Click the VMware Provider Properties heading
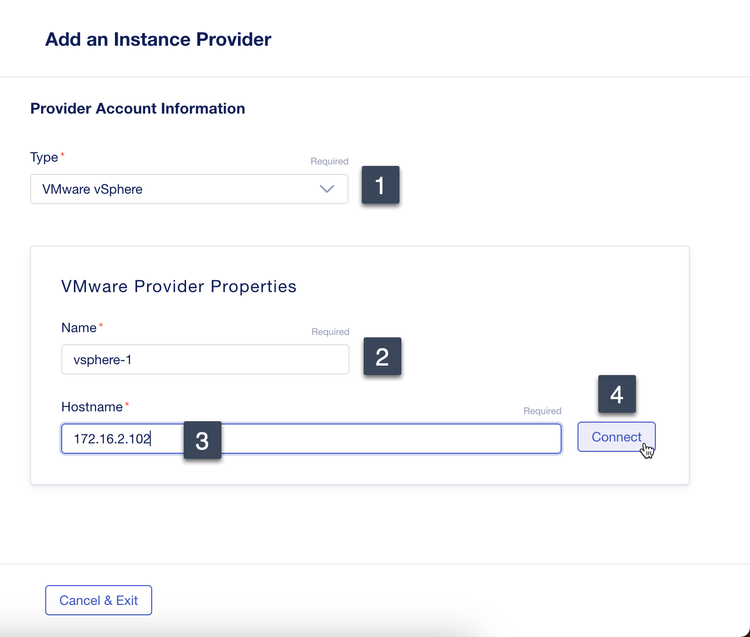Screen dimensions: 750x637 (x=179, y=286)
